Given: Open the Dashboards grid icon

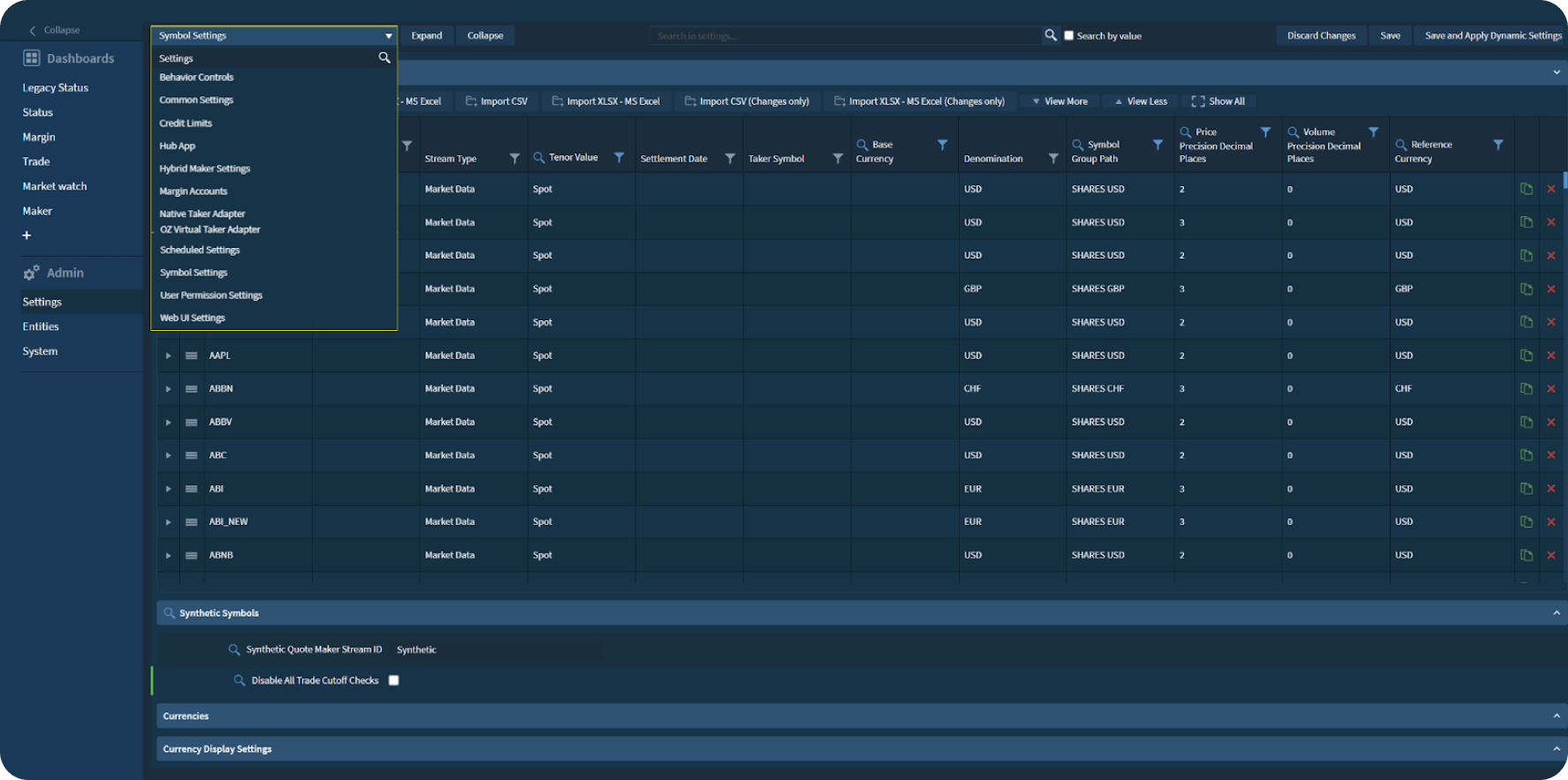Looking at the screenshot, I should coord(32,58).
